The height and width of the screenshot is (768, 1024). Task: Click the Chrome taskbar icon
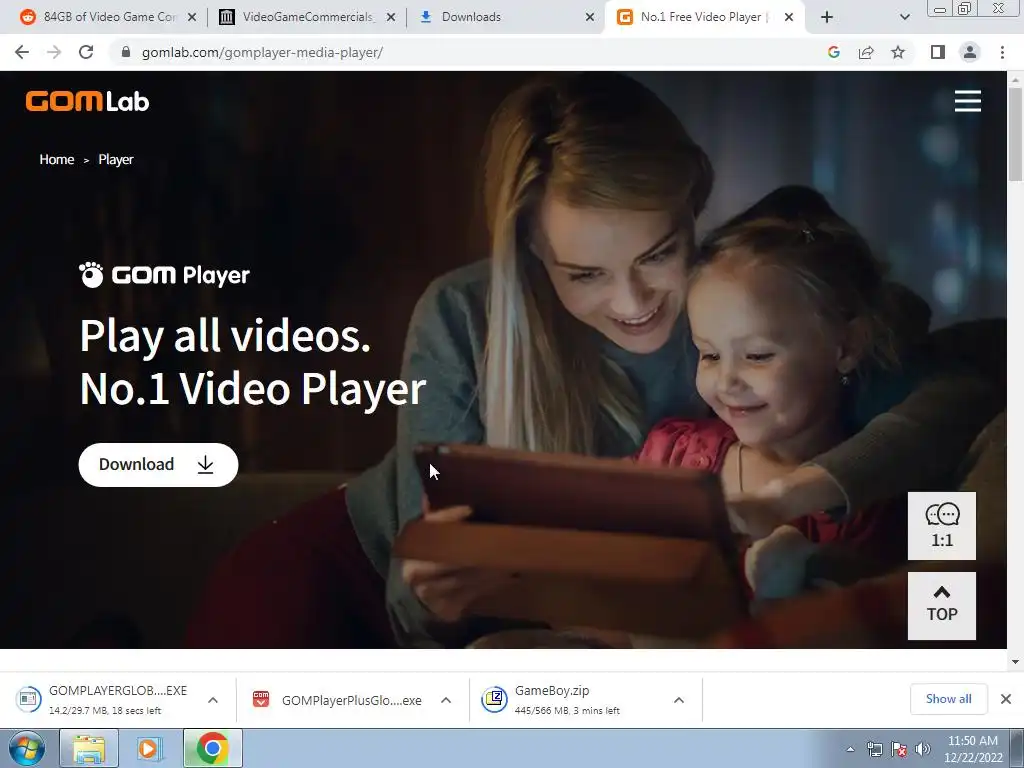212,748
